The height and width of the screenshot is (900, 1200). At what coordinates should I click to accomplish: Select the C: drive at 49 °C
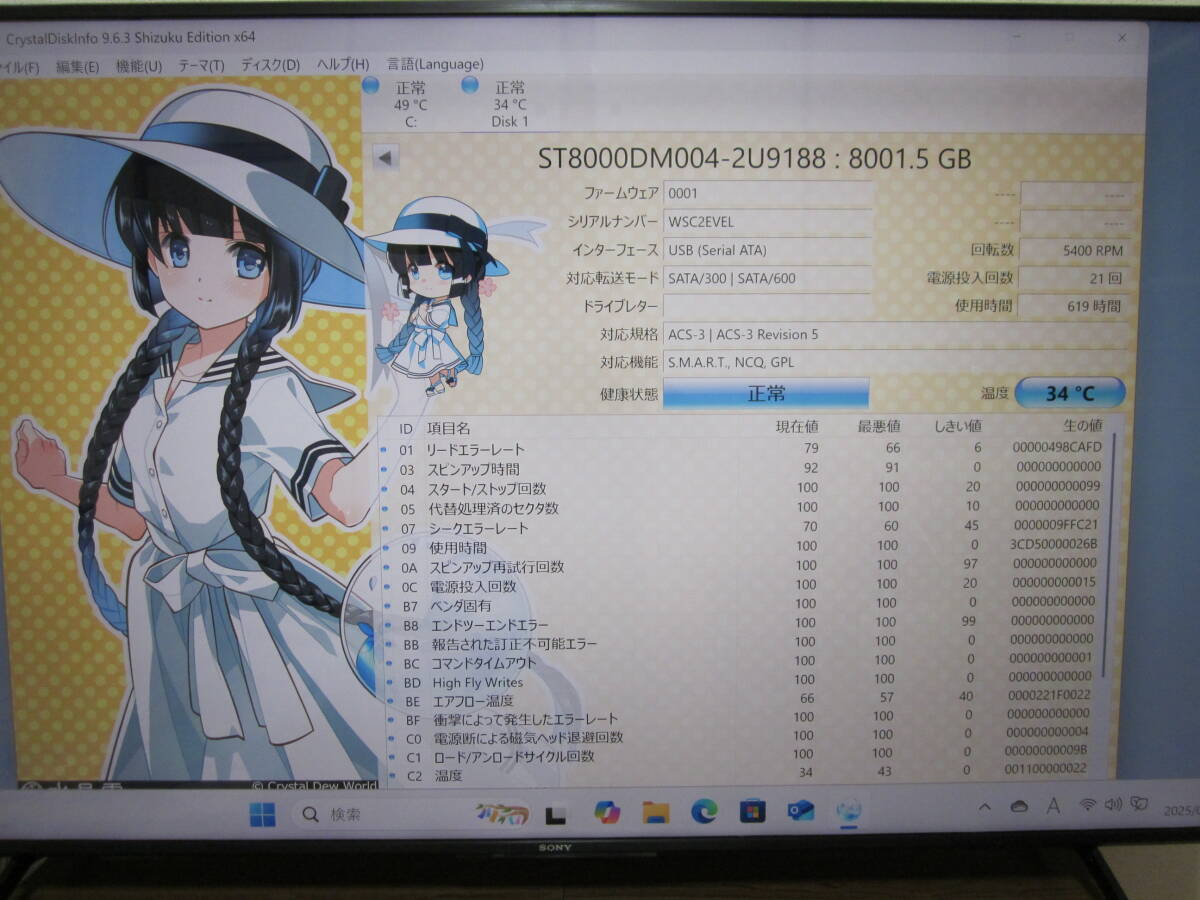tap(410, 104)
